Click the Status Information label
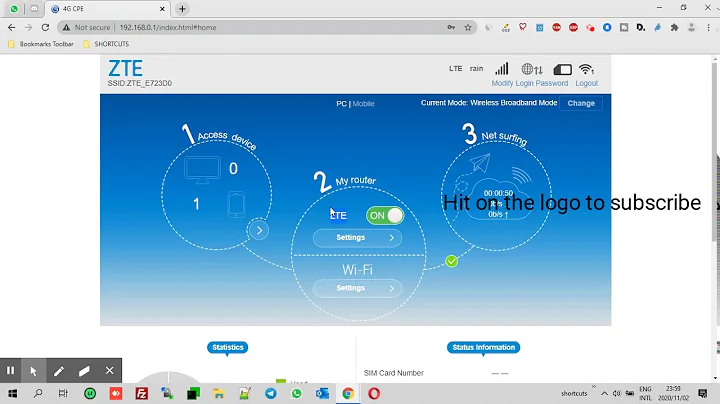 (484, 348)
